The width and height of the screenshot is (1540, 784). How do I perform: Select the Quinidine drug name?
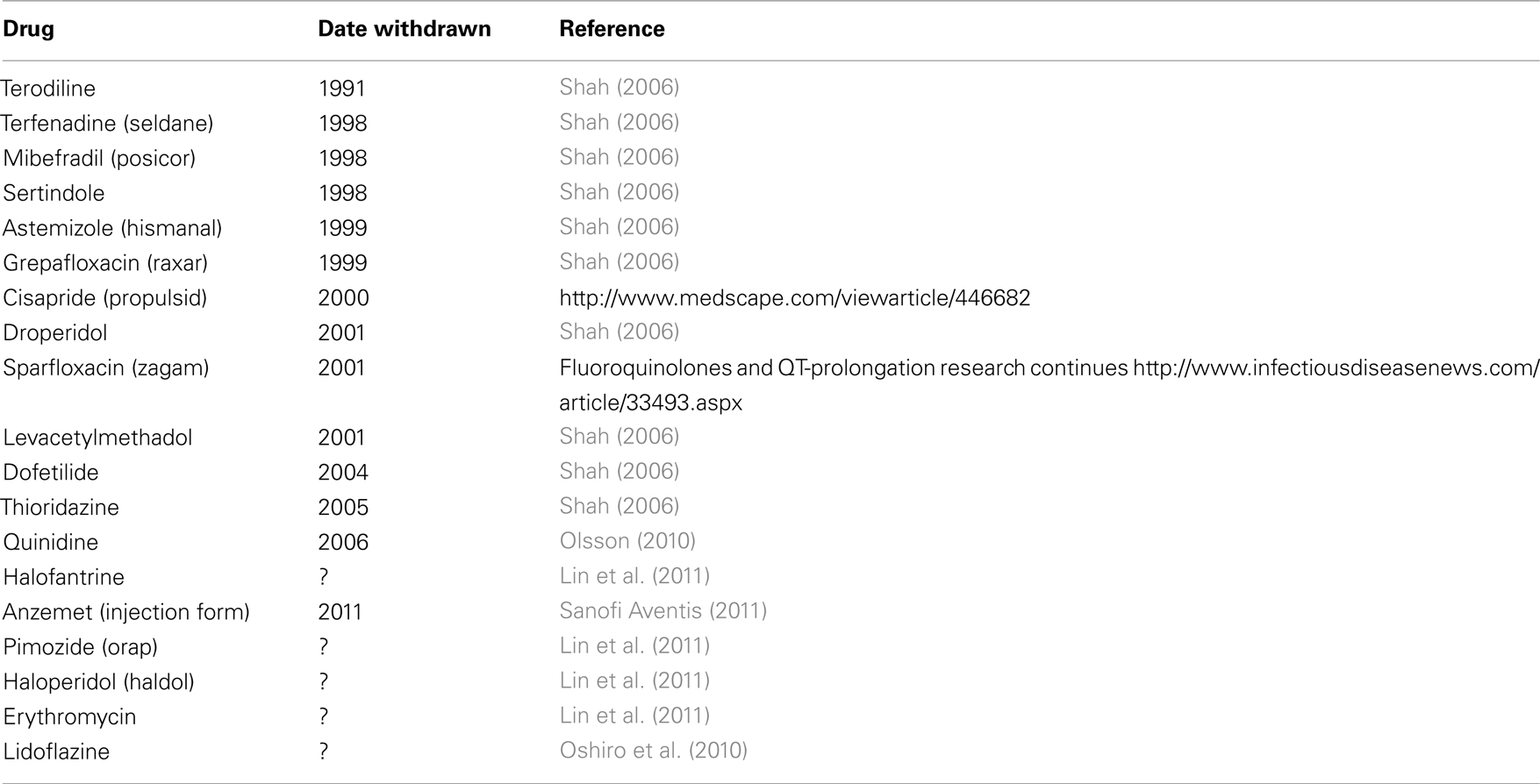pyautogui.click(x=51, y=542)
